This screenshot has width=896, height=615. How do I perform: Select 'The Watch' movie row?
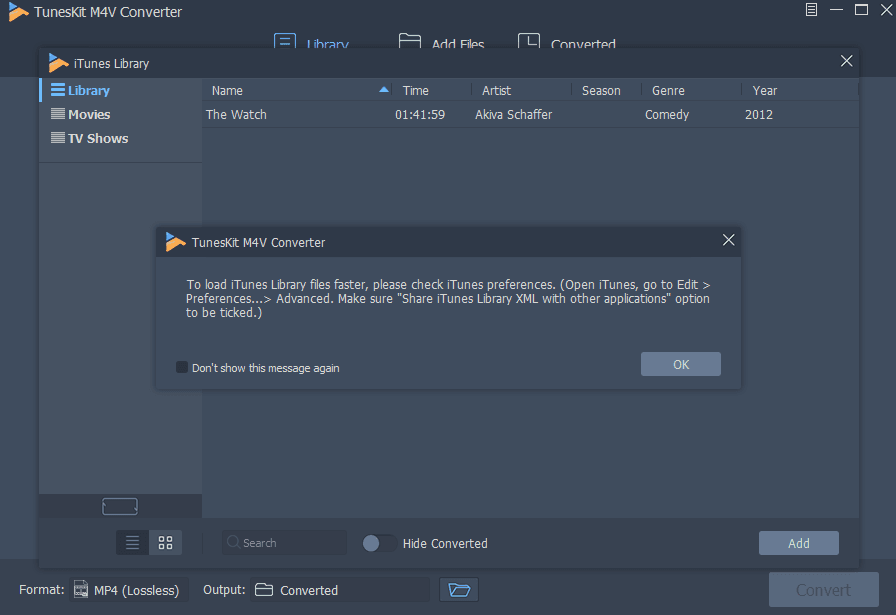tap(530, 114)
